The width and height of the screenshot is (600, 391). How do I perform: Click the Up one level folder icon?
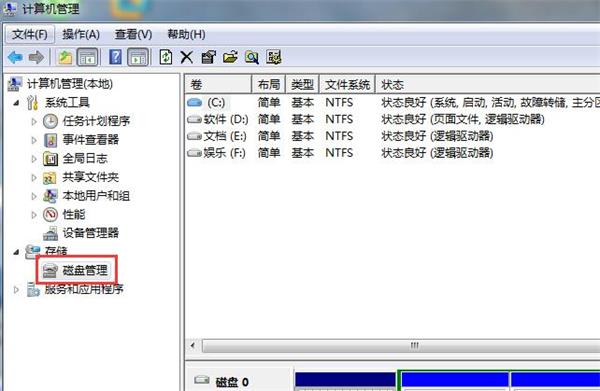click(x=65, y=58)
